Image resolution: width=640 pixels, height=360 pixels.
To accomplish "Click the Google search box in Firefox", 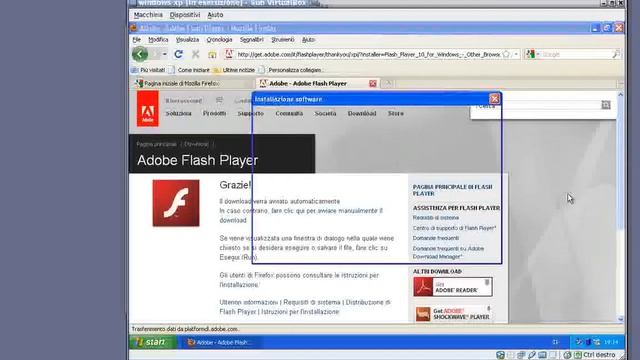I will coord(576,54).
